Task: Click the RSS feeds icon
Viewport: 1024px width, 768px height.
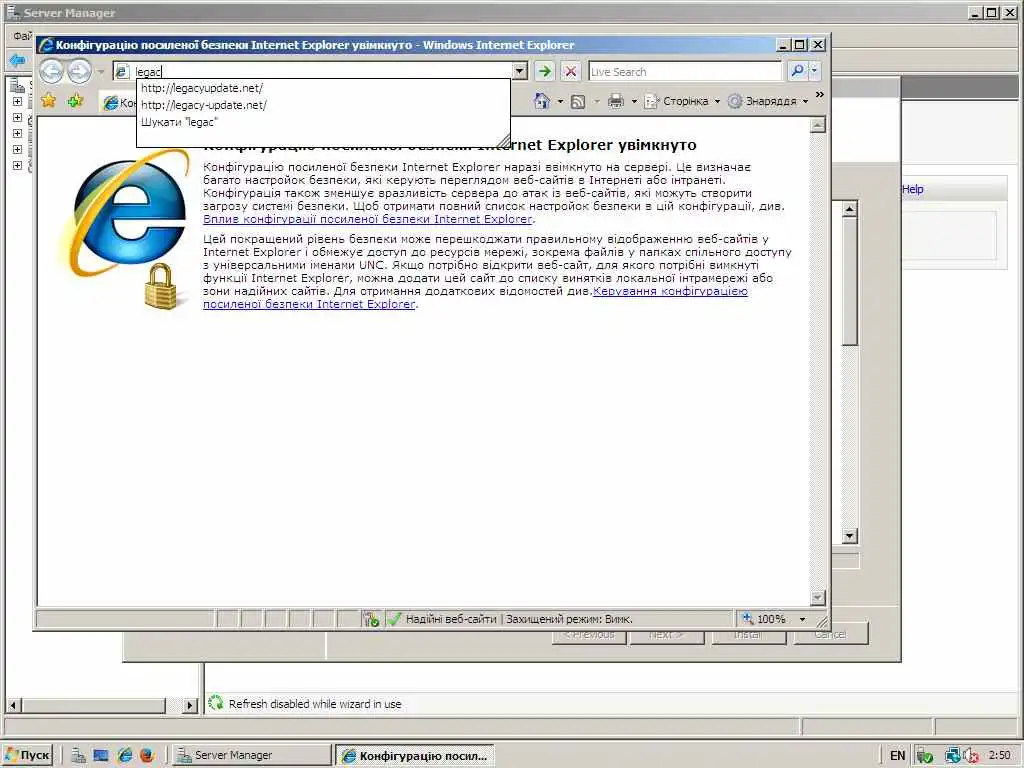Action: [578, 101]
